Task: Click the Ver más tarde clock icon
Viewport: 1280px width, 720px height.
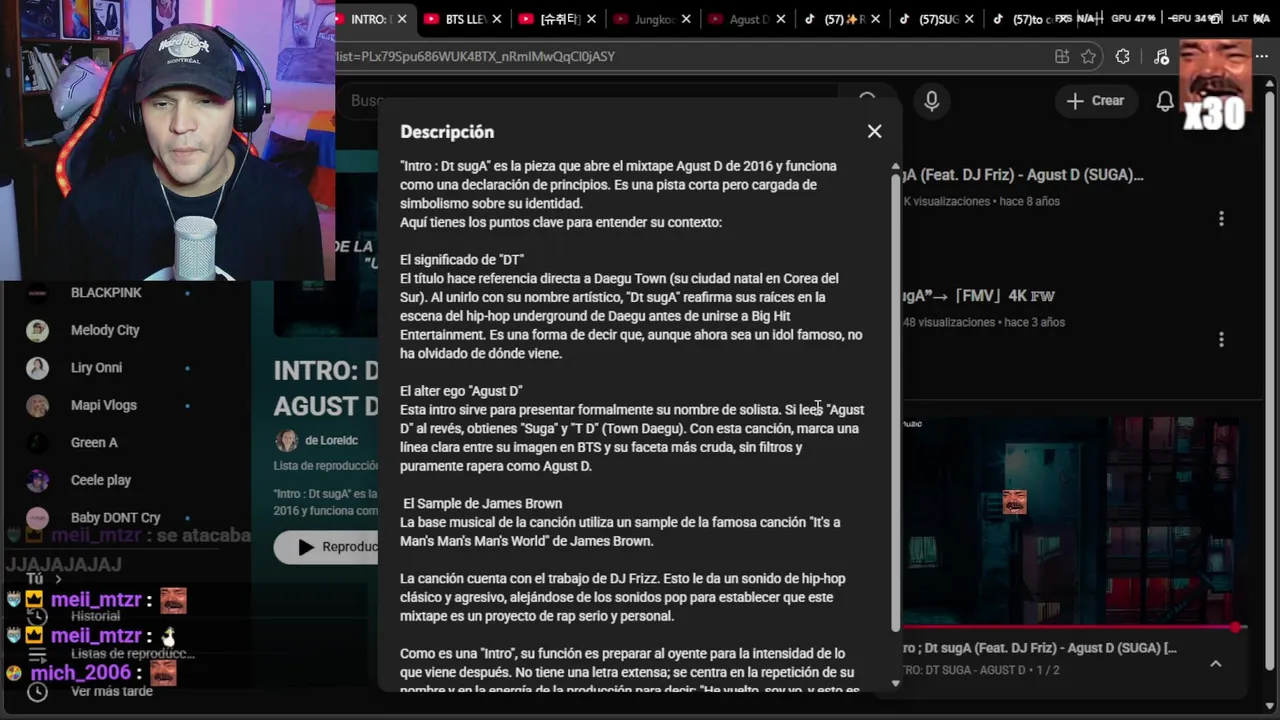Action: coord(37,691)
